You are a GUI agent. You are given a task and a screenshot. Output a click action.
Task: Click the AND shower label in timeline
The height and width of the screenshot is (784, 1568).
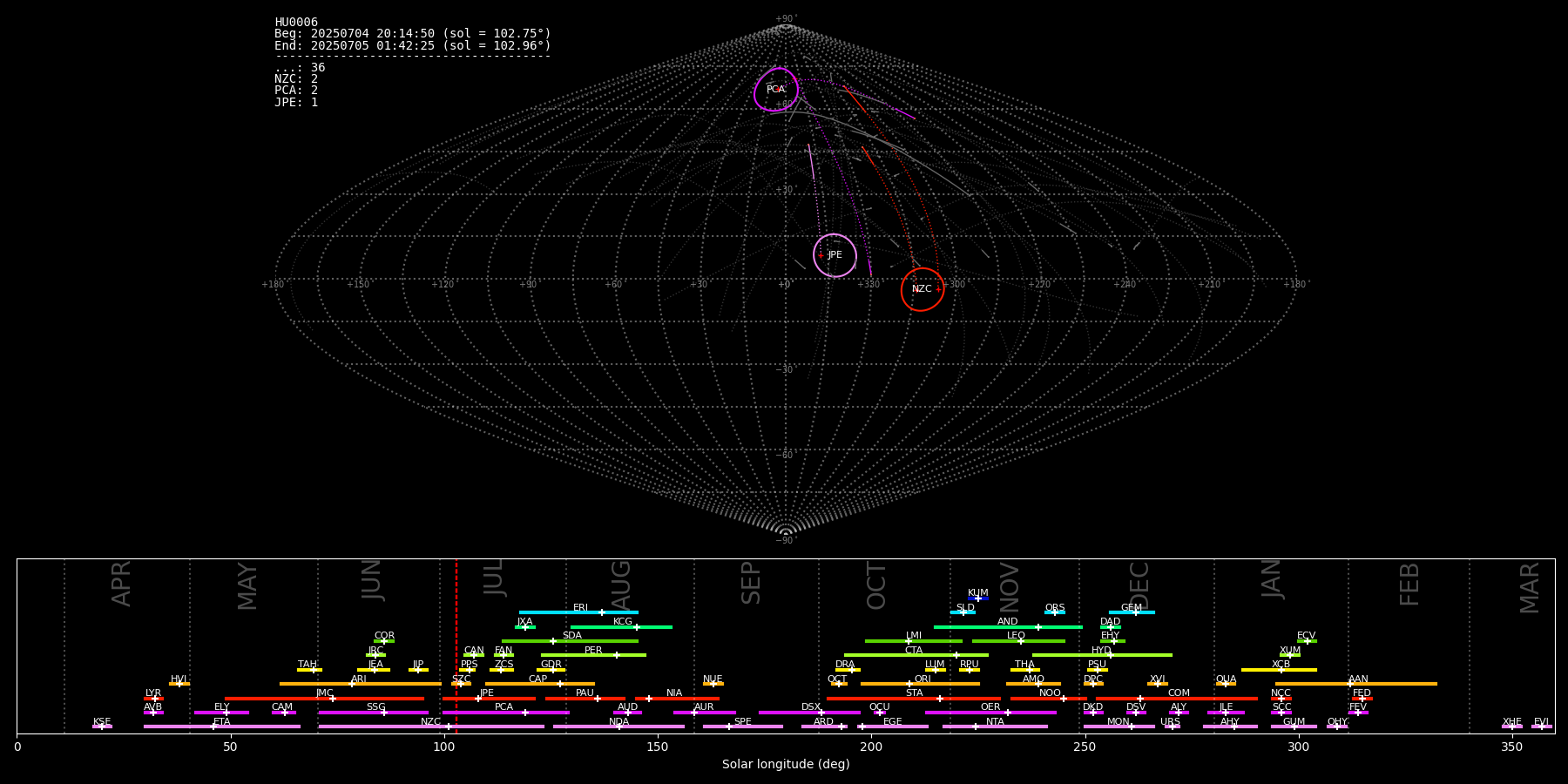click(x=1008, y=622)
